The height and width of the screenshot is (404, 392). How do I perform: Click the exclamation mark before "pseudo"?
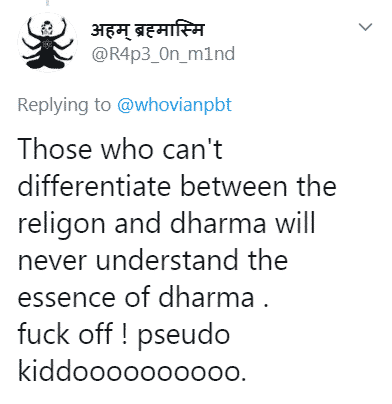123,334
